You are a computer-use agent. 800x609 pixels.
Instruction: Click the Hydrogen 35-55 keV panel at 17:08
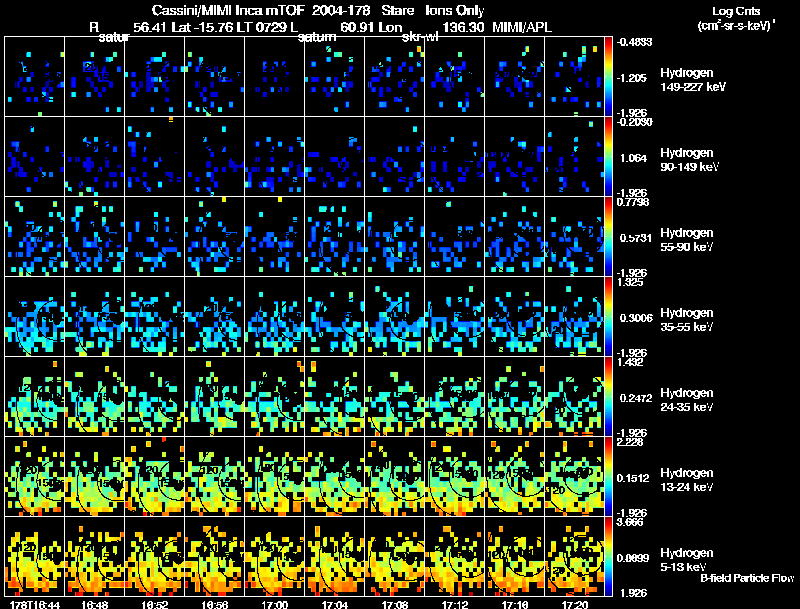point(394,316)
